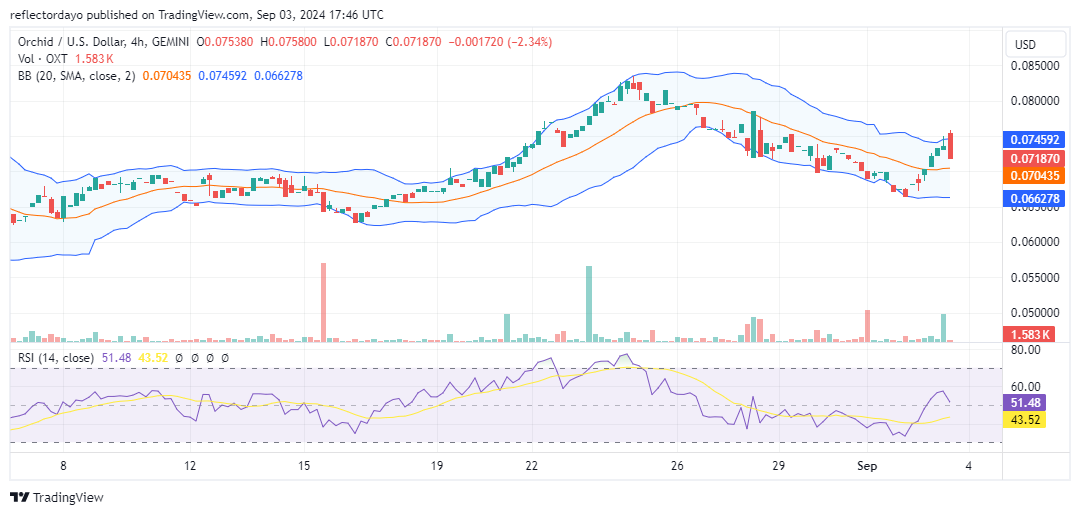Click the −0.001720 (−2.34%) change value

tap(501, 42)
